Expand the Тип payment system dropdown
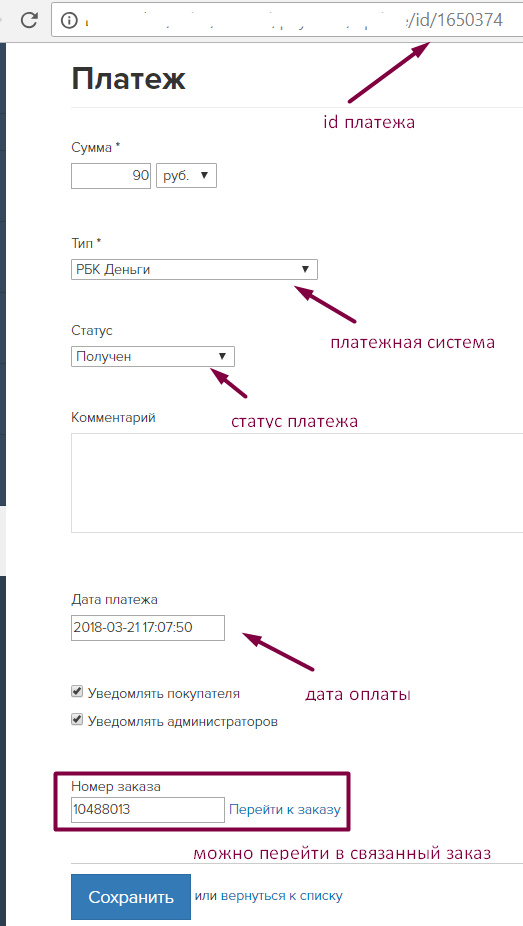Viewport: 523px width, 926px height. click(x=194, y=270)
